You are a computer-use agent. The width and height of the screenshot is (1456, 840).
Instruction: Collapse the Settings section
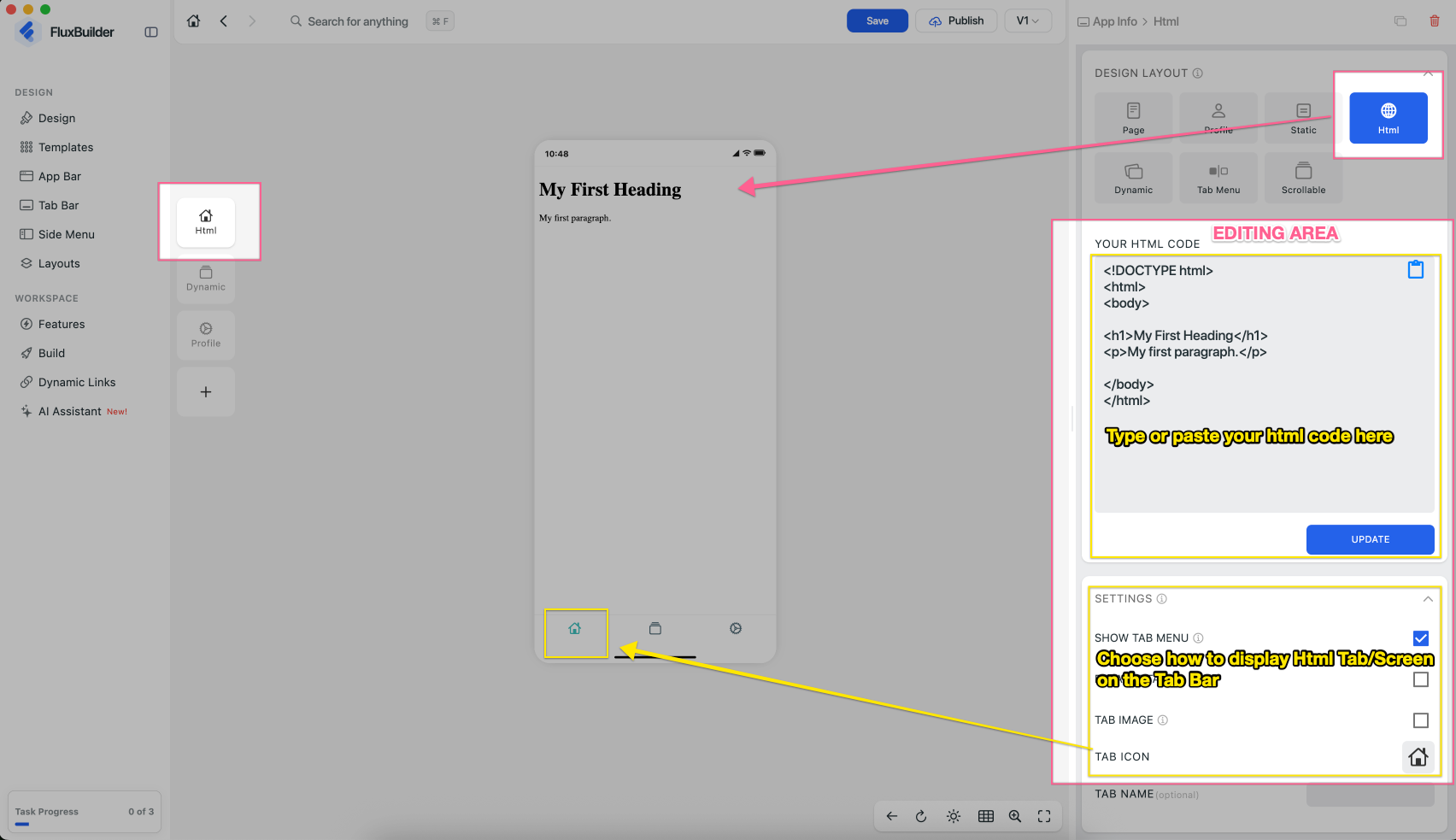pos(1428,599)
